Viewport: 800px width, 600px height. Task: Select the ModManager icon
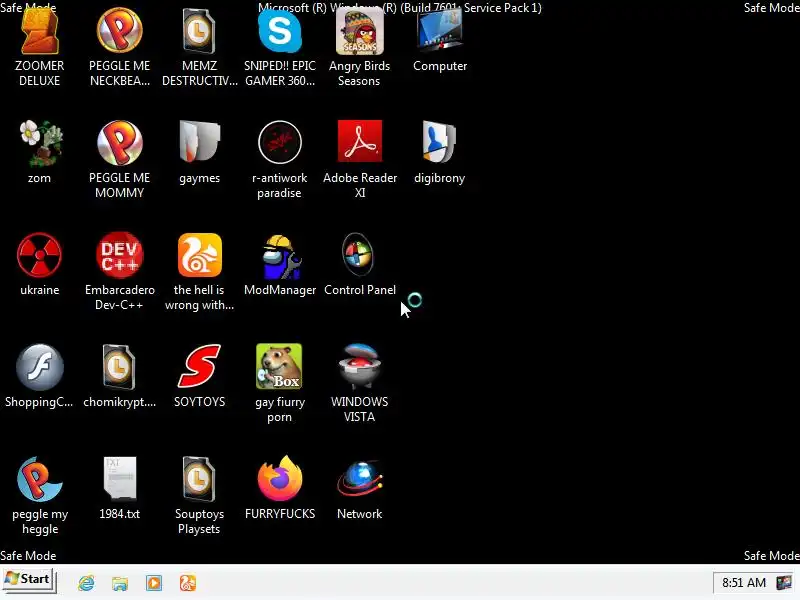(280, 256)
